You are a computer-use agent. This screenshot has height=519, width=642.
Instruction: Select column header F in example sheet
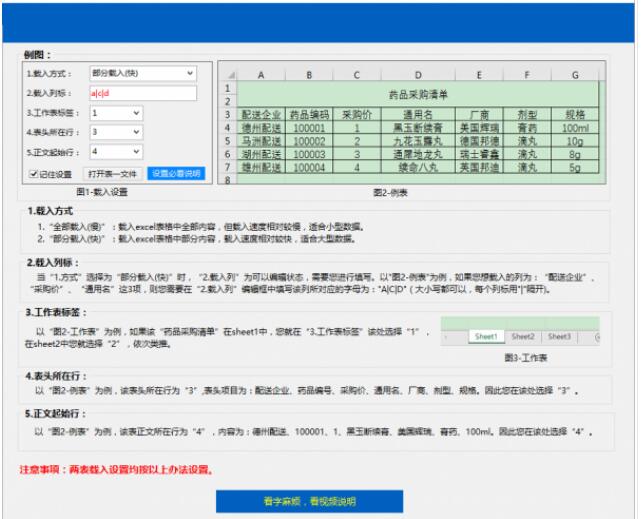pos(527,75)
